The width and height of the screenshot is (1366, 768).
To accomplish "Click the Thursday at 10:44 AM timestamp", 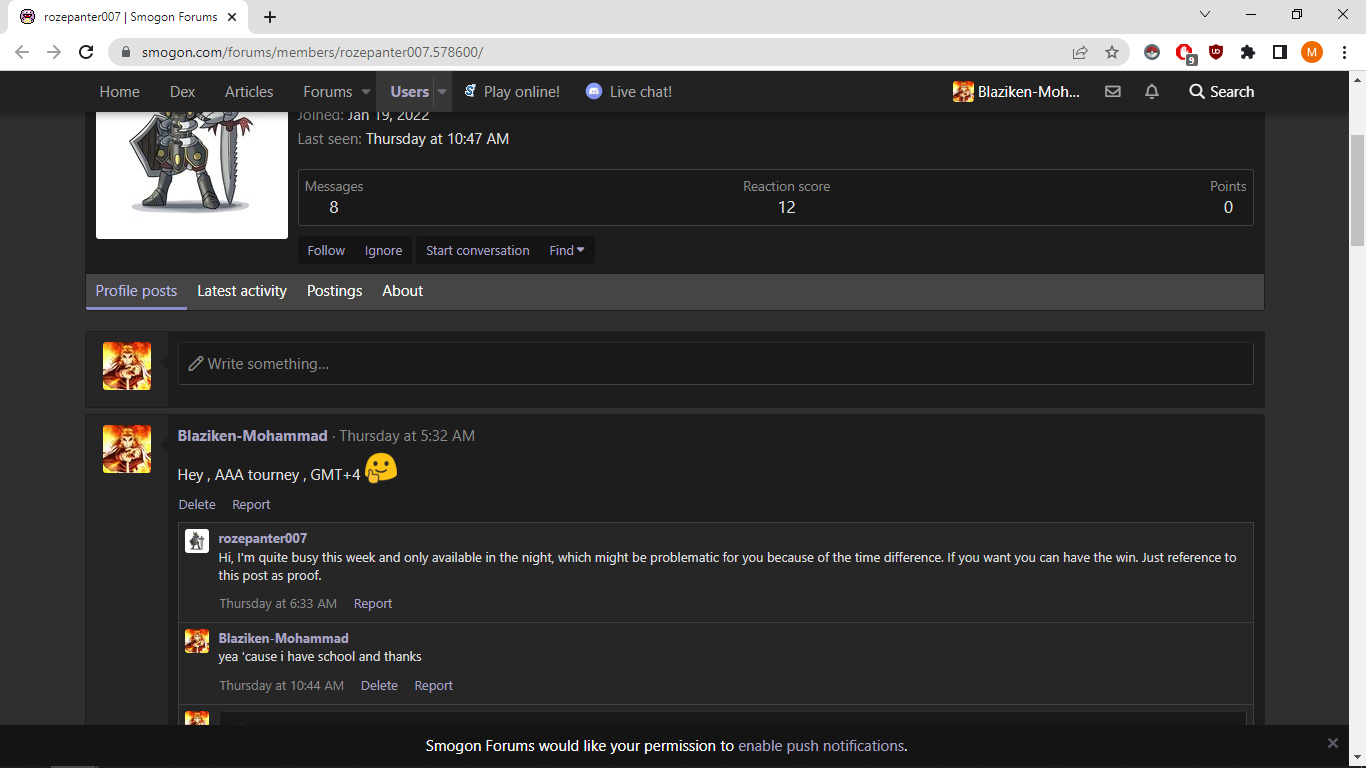I will pyautogui.click(x=281, y=686).
